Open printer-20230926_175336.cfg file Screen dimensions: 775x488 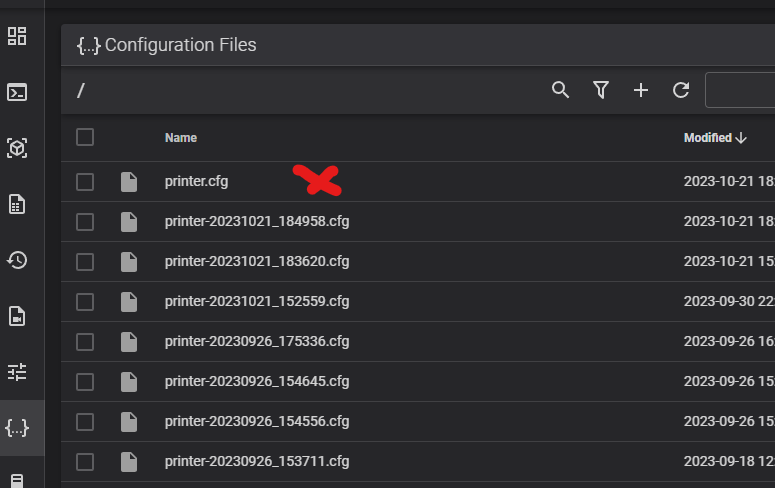[257, 342]
